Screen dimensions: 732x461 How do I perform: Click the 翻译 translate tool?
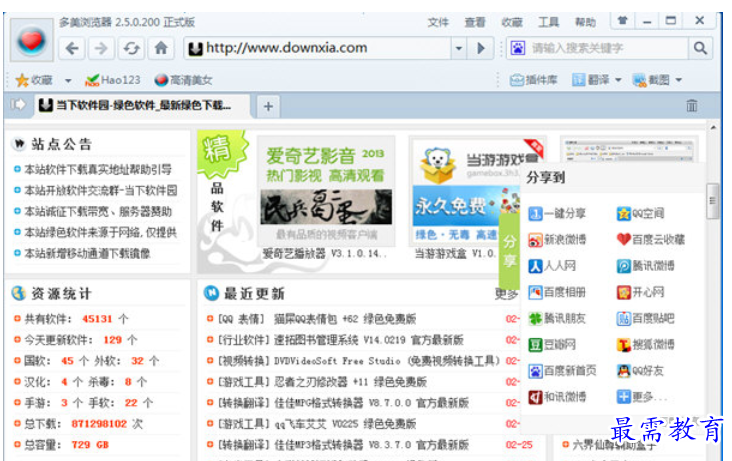pyautogui.click(x=591, y=80)
